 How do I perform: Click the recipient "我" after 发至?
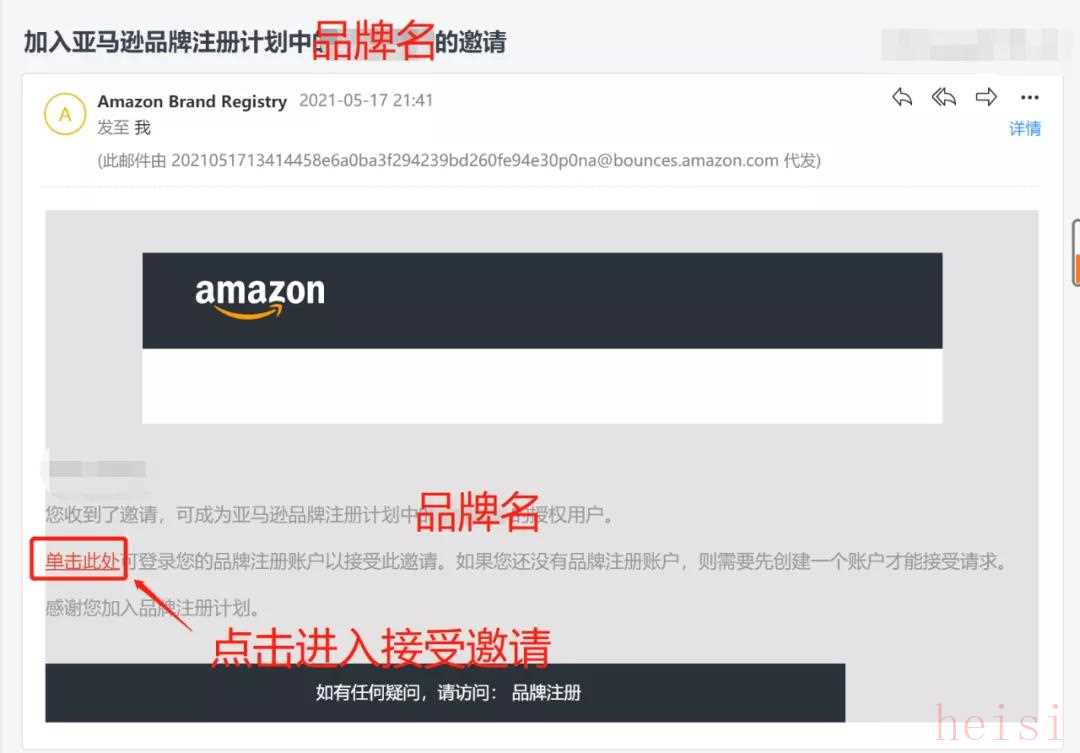[143, 127]
